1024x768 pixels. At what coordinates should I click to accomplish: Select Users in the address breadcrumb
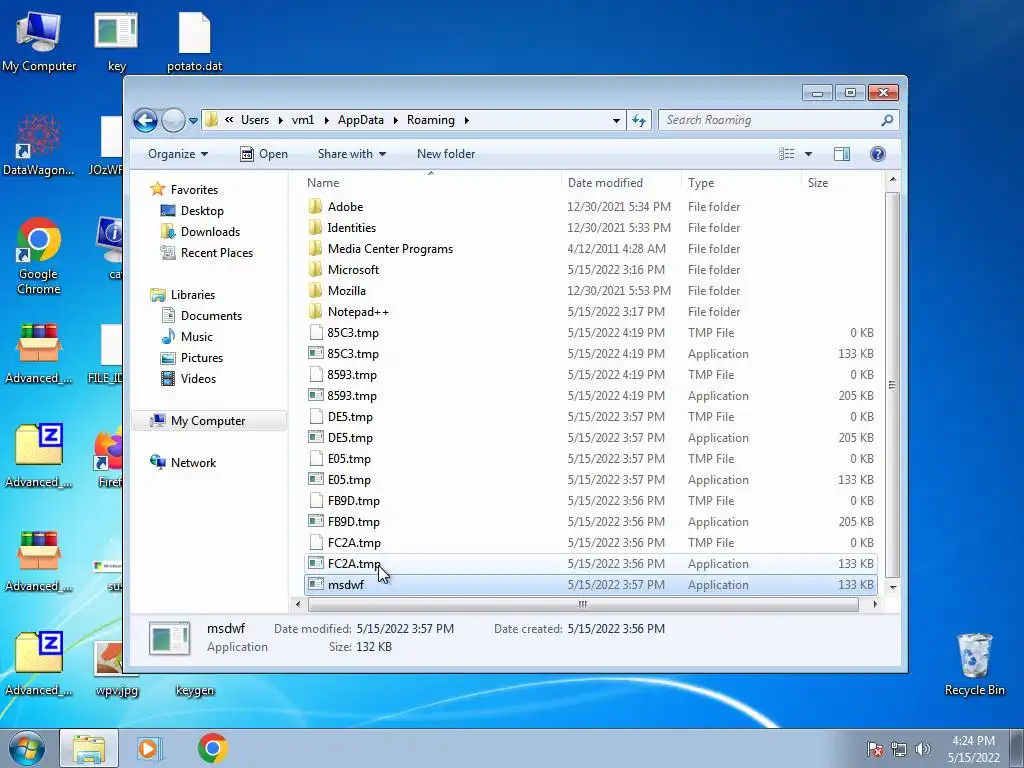pos(255,120)
